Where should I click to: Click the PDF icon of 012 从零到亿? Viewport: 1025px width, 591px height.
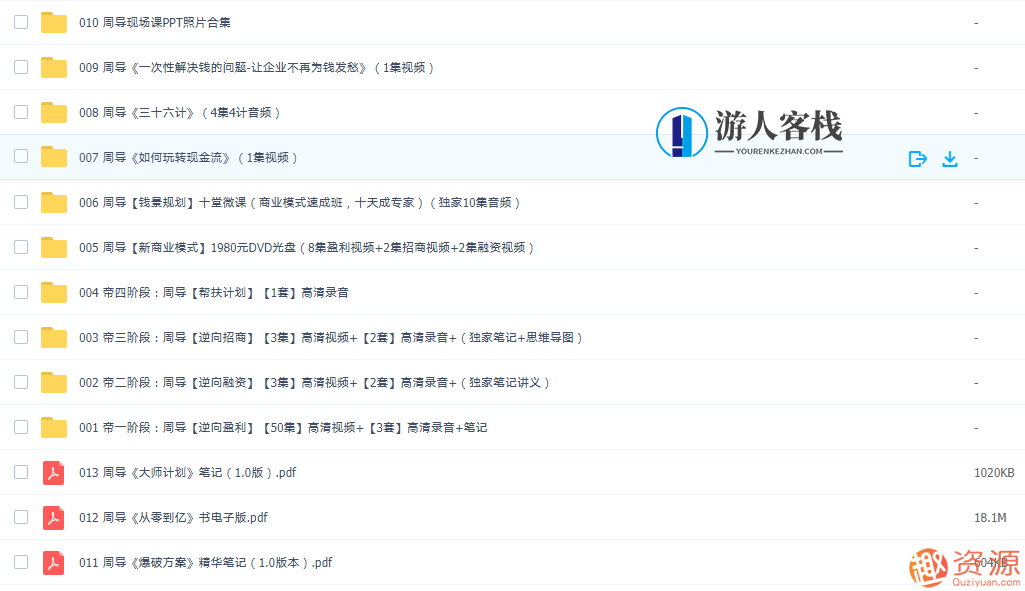pos(52,517)
